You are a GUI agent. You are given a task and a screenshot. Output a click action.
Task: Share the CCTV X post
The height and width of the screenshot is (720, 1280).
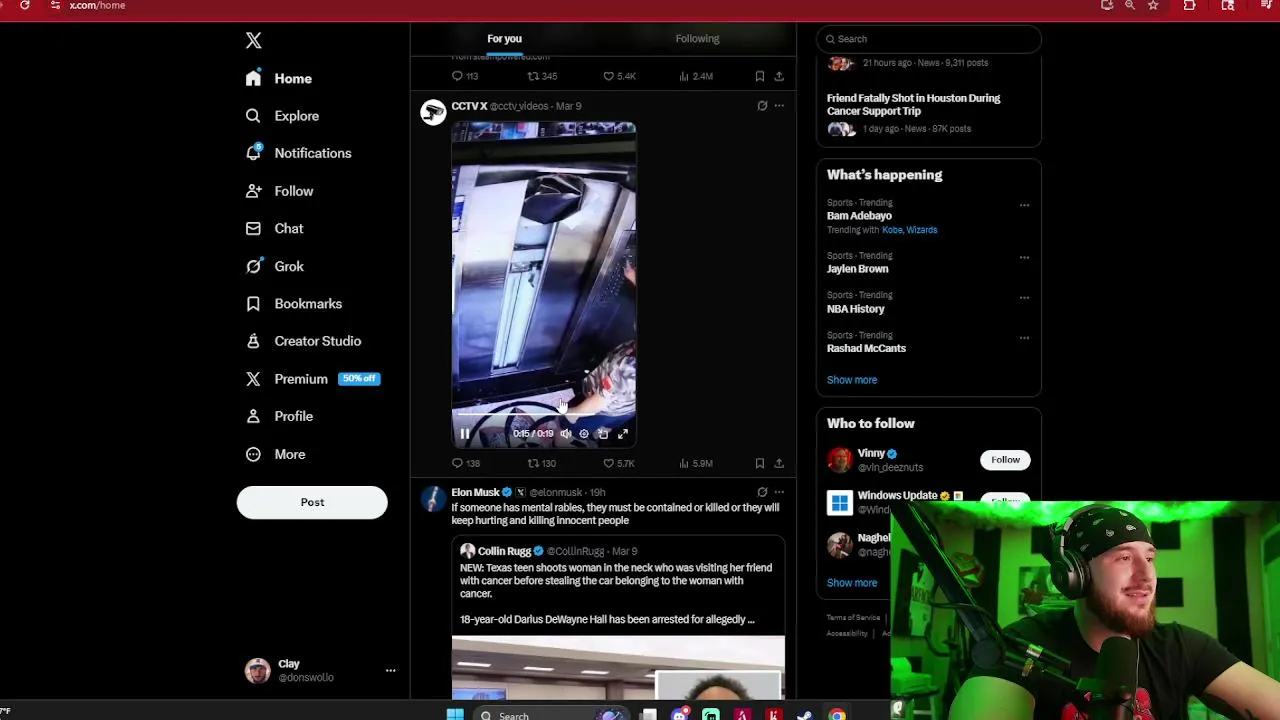[x=779, y=463]
